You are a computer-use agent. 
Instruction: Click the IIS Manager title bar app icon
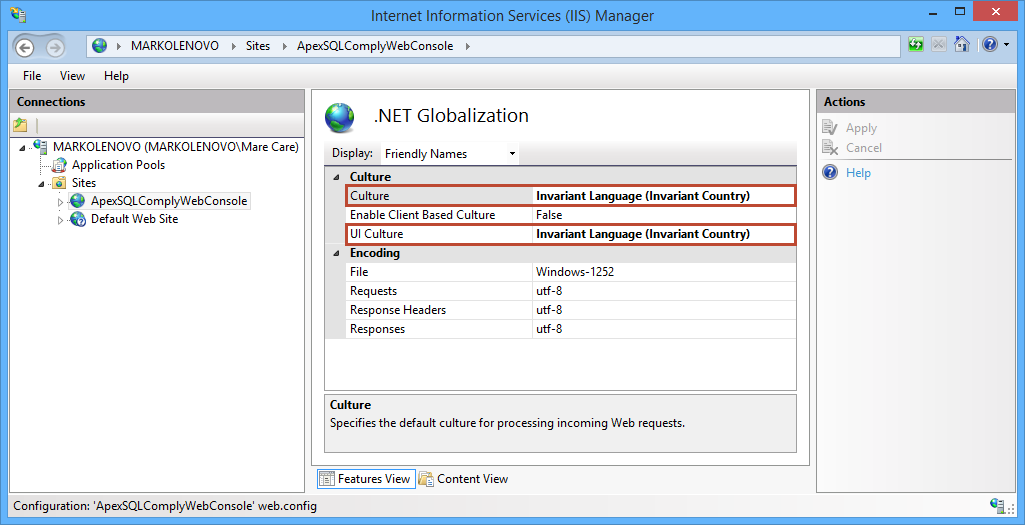(x=18, y=13)
